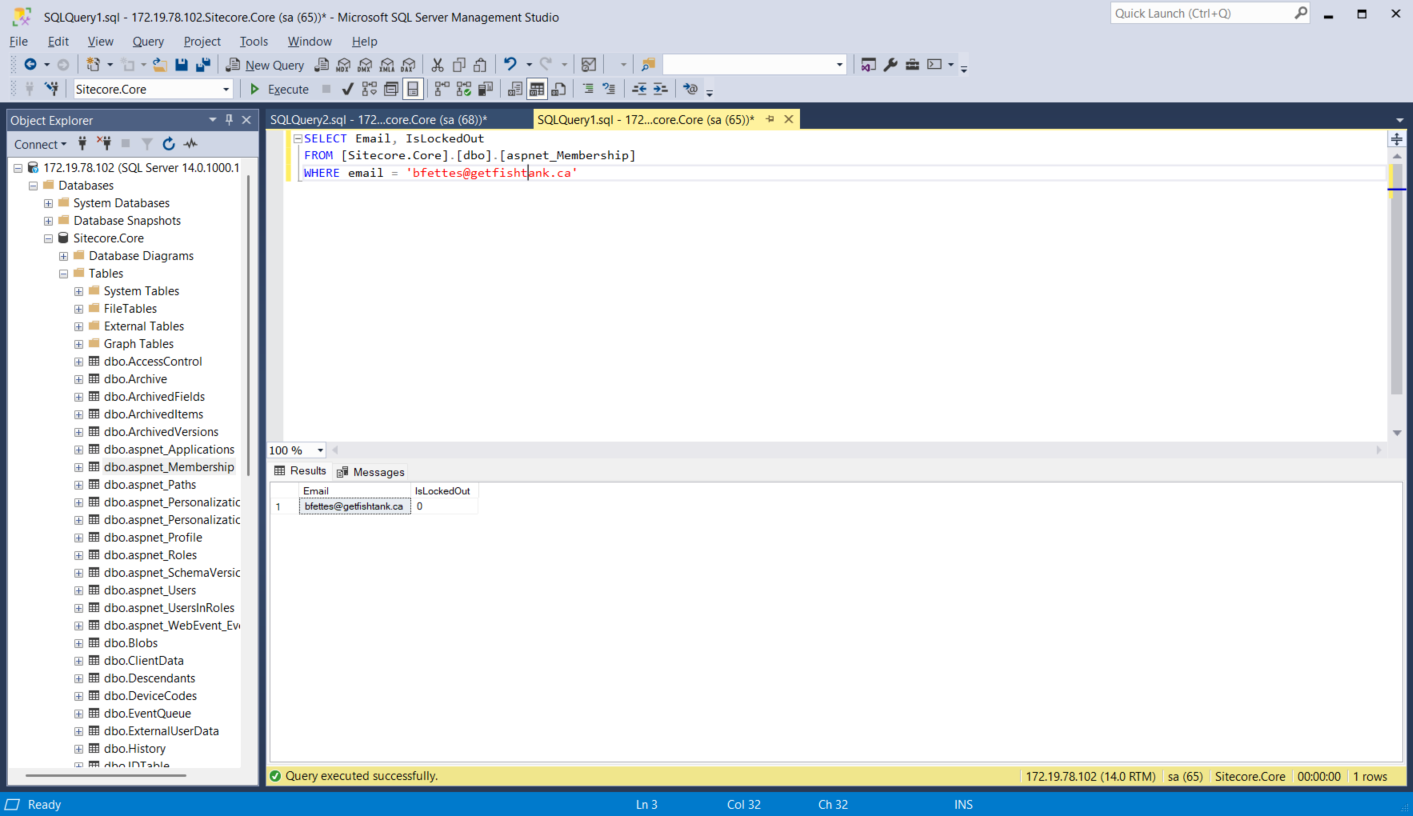Pin the Object Explorer panel (auto hide)
The height and width of the screenshot is (816, 1413).
point(229,120)
